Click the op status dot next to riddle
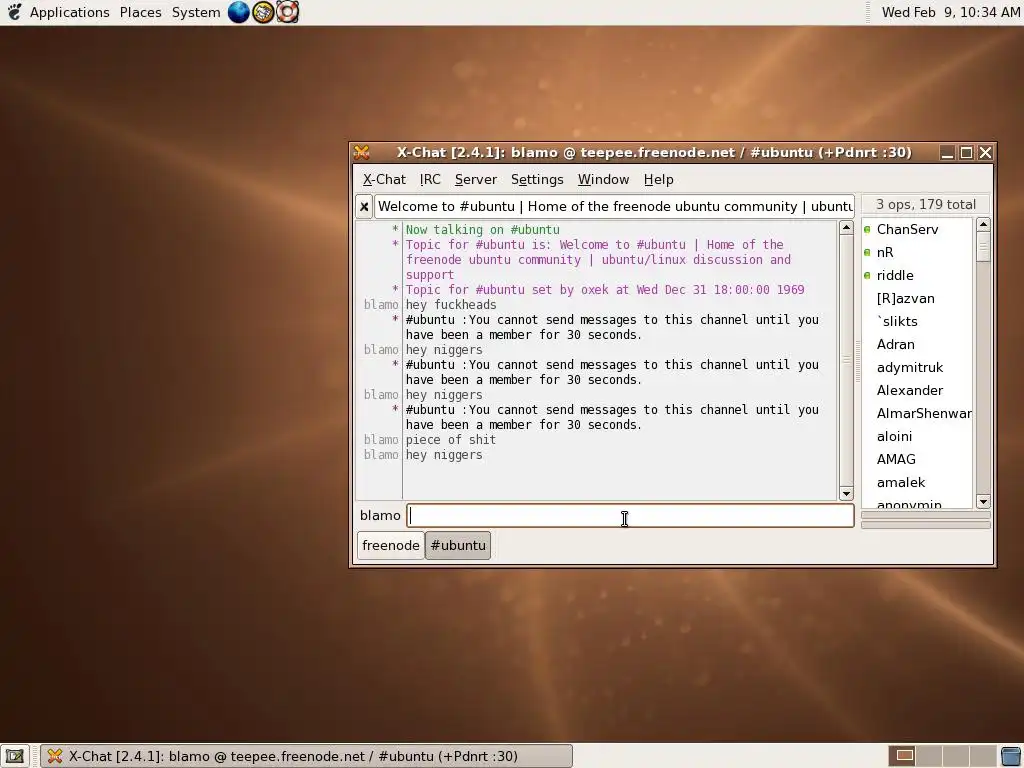Screen dimensions: 1024x768 coord(867,276)
